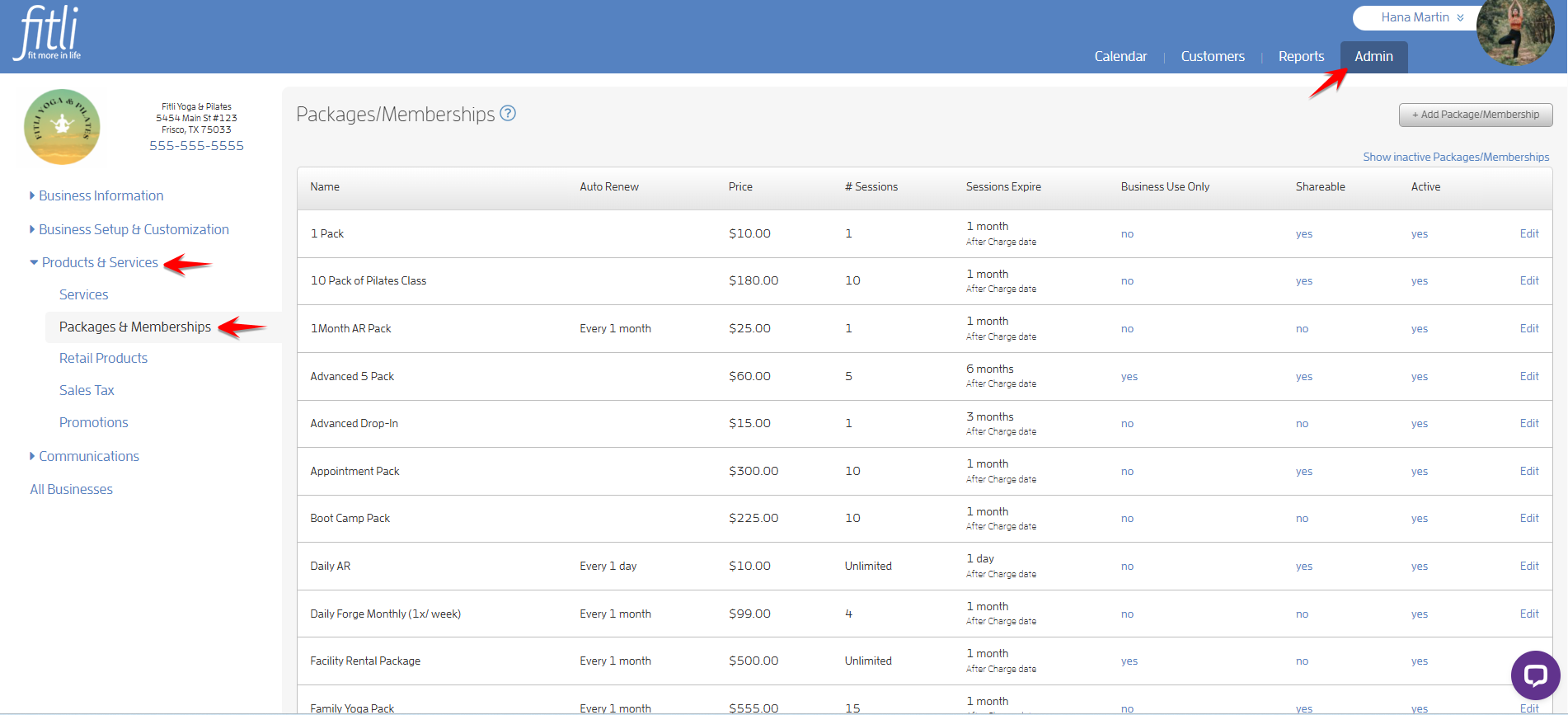
Task: Expand Business Setup & Customization section
Action: 129,229
